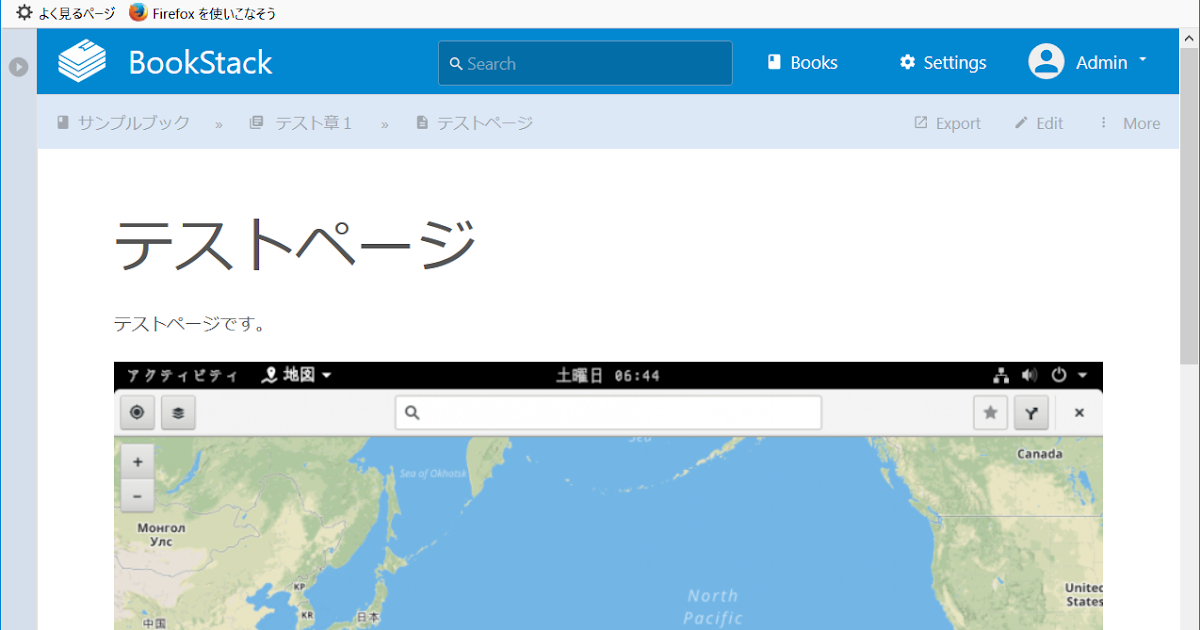The height and width of the screenshot is (630, 1200).
Task: Toggle the favorites star in Maps toolbar
Action: pyautogui.click(x=990, y=412)
